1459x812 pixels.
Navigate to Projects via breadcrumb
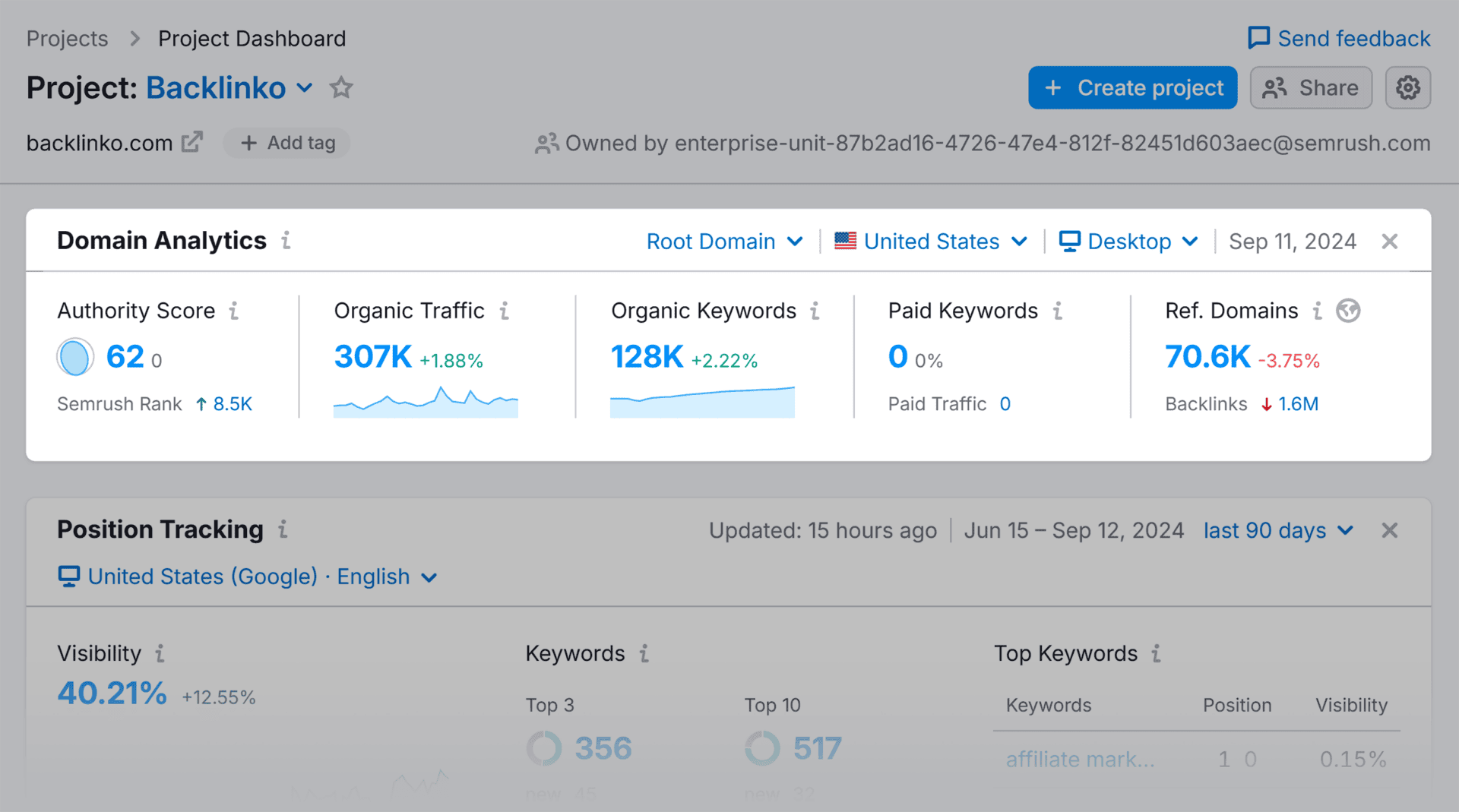click(67, 38)
